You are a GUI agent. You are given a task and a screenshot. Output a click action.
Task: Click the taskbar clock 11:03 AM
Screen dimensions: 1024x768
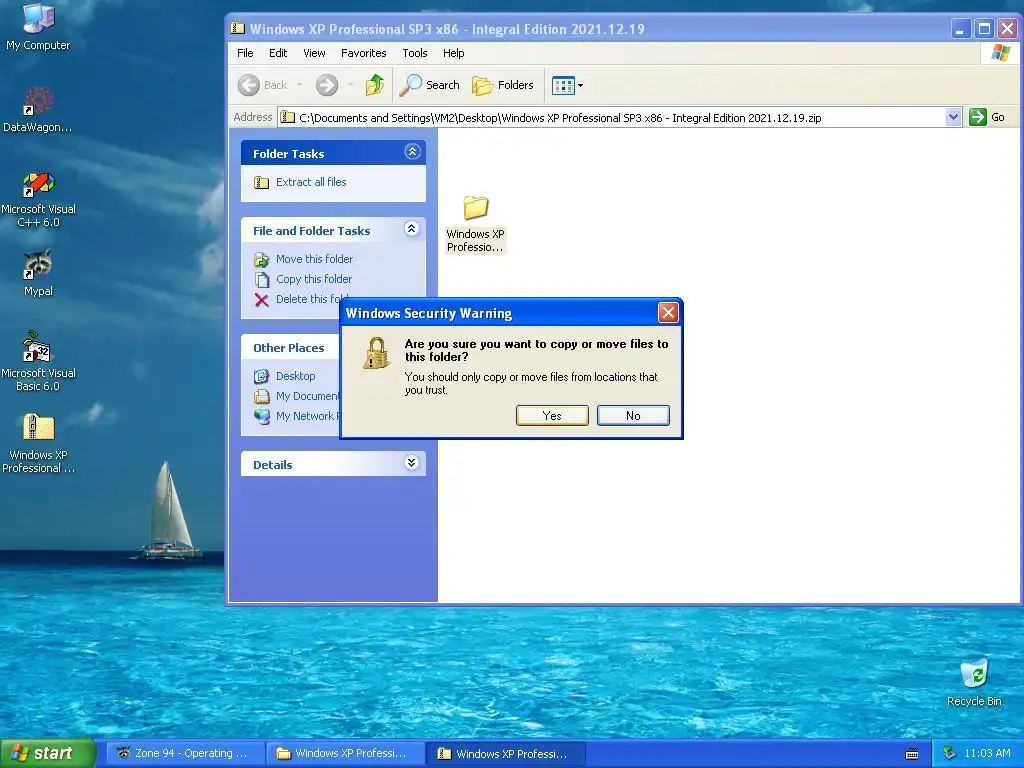click(x=987, y=753)
